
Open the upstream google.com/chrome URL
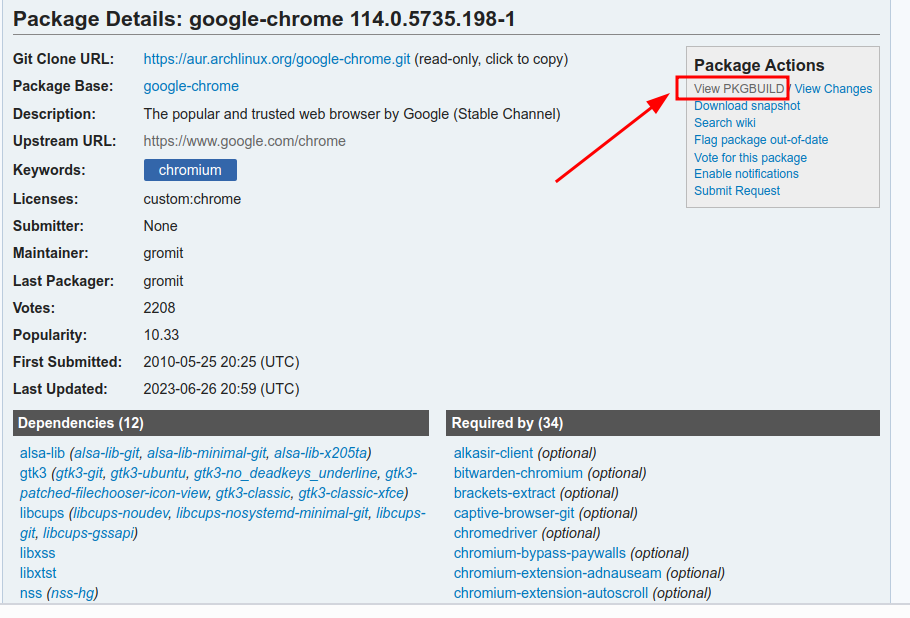(x=244, y=141)
